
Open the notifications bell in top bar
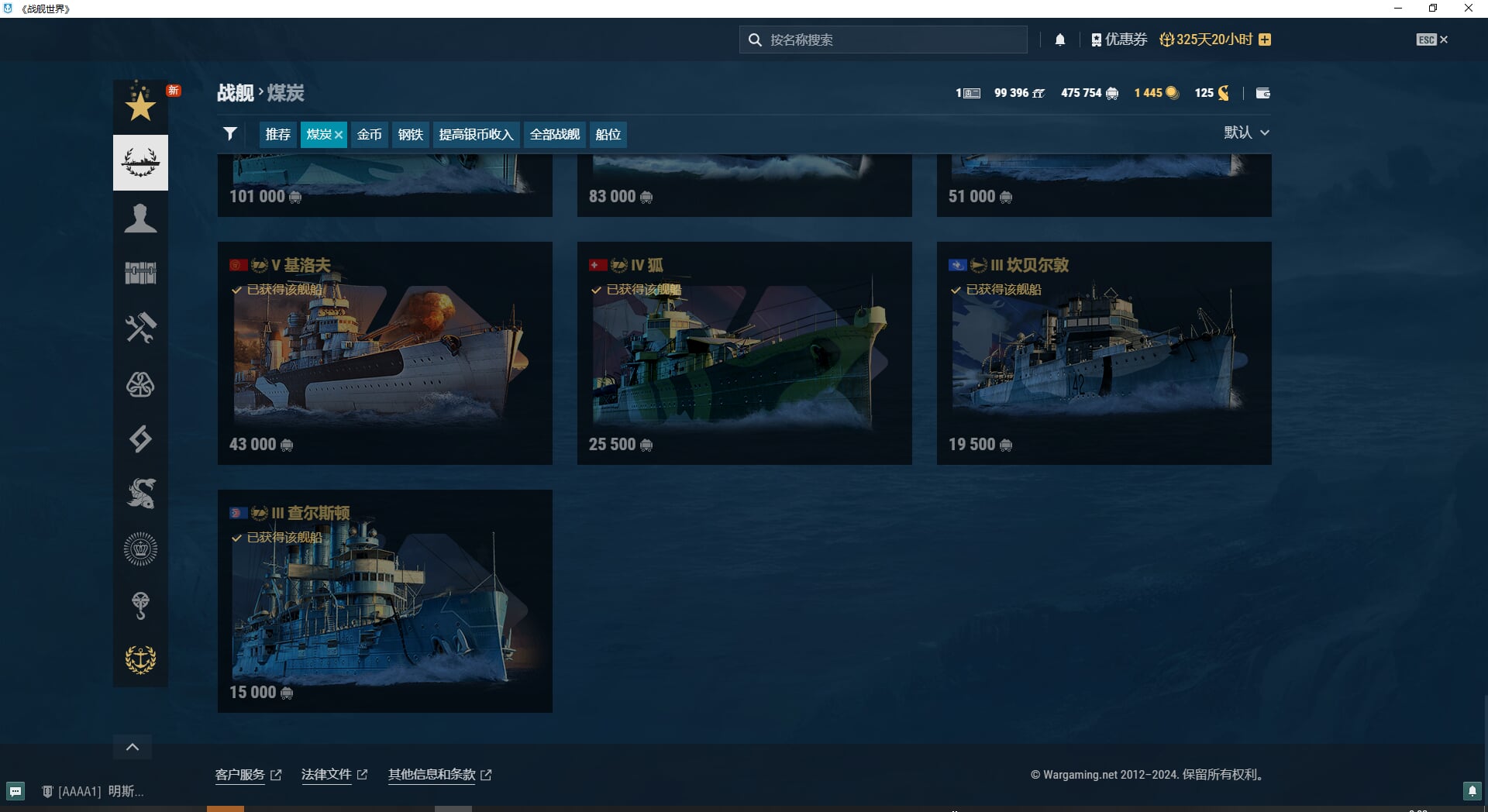(x=1059, y=40)
